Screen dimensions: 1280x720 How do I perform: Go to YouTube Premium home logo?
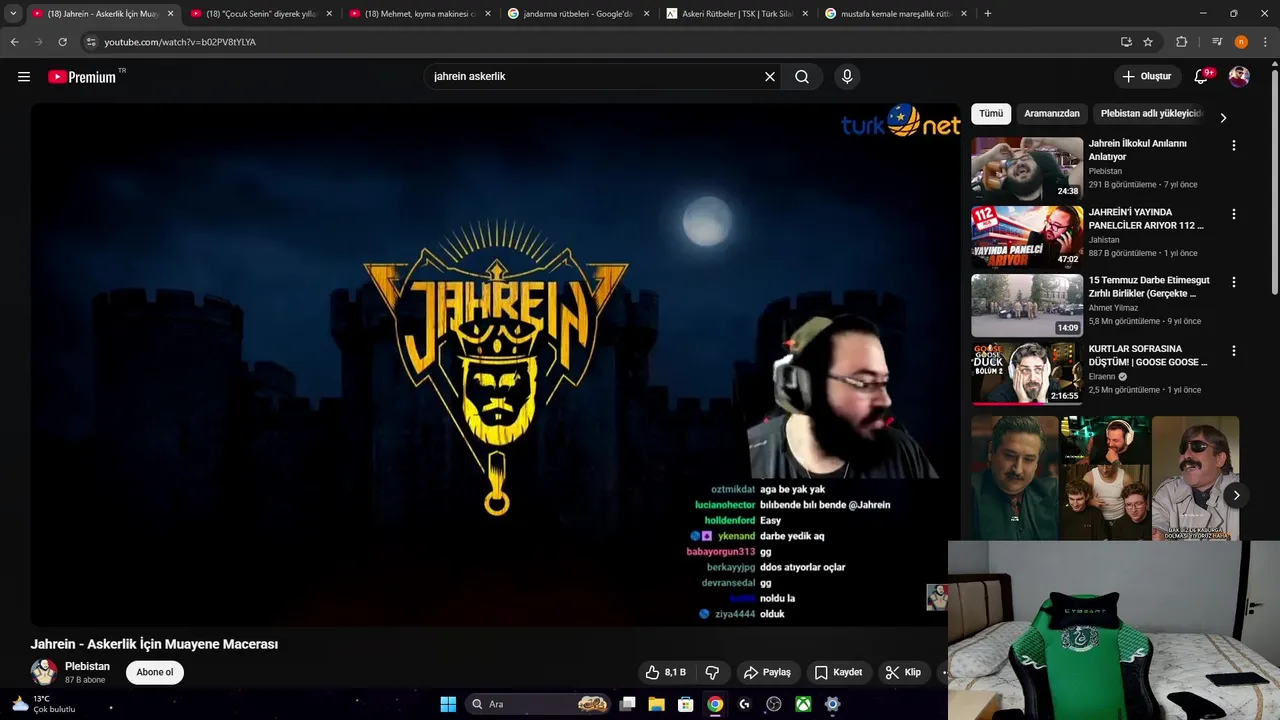(x=82, y=77)
